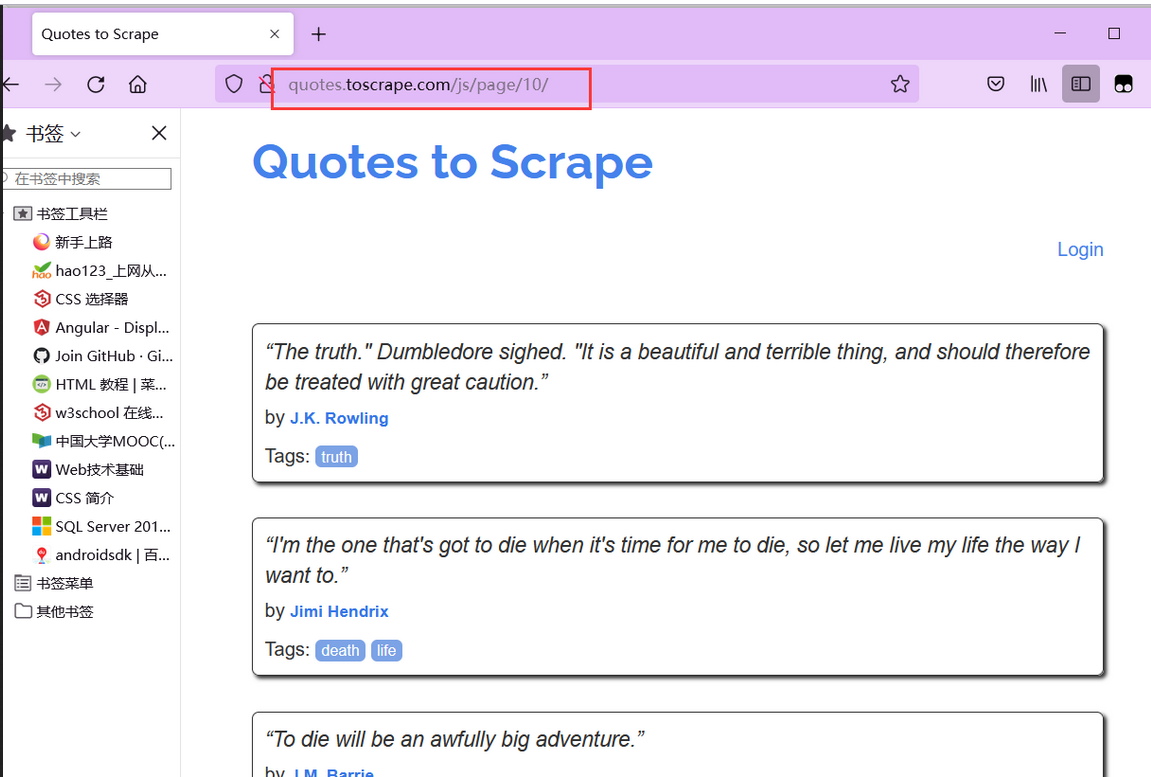Minimize the Firefox window
The height and width of the screenshot is (777, 1151).
click(x=1060, y=33)
